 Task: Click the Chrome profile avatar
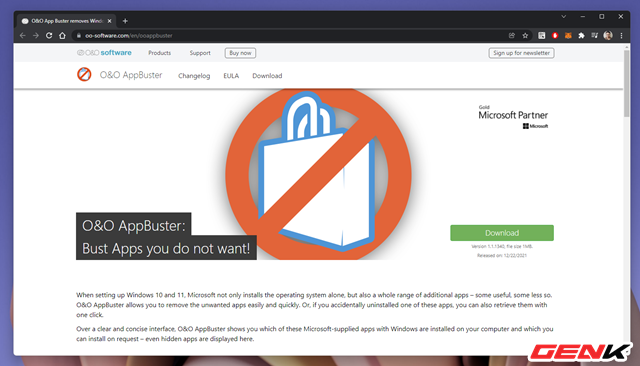point(608,35)
